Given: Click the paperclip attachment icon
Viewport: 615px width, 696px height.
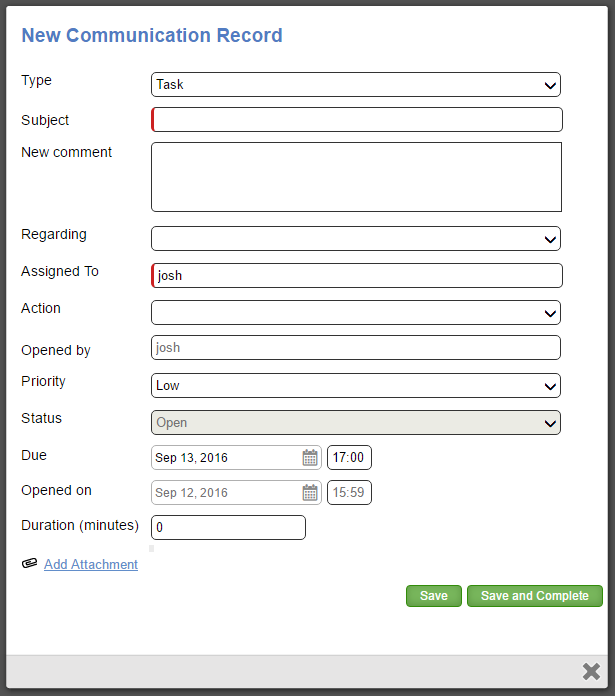Looking at the screenshot, I should point(29,564).
